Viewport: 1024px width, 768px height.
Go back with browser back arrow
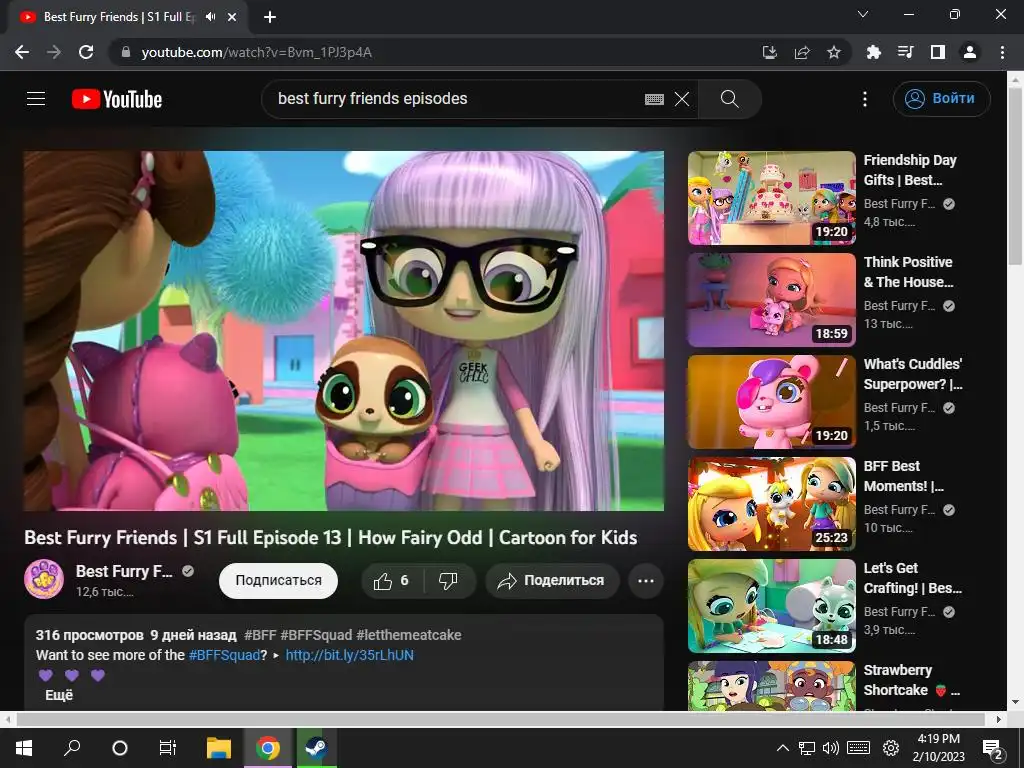click(x=22, y=52)
